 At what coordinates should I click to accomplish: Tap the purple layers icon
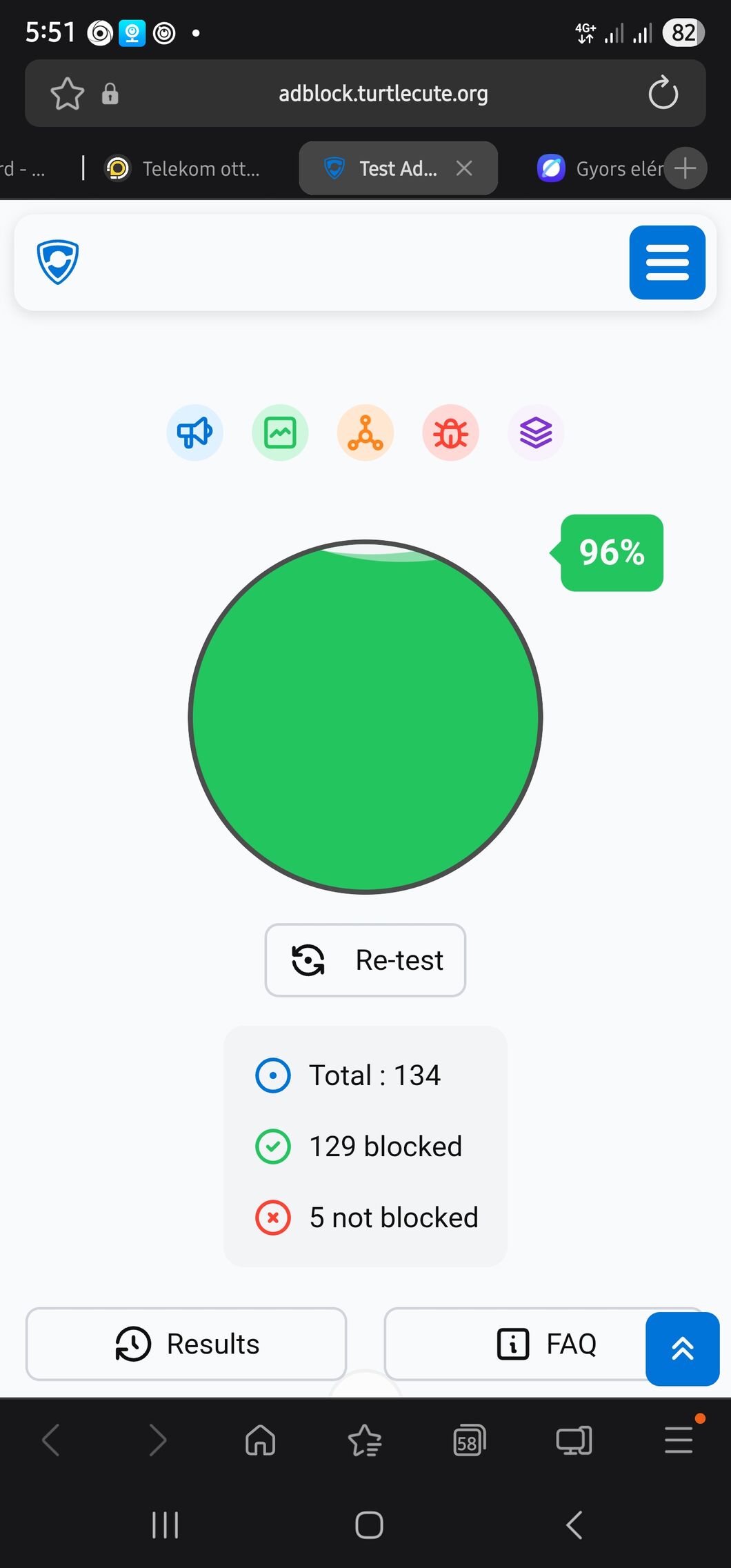(x=536, y=433)
